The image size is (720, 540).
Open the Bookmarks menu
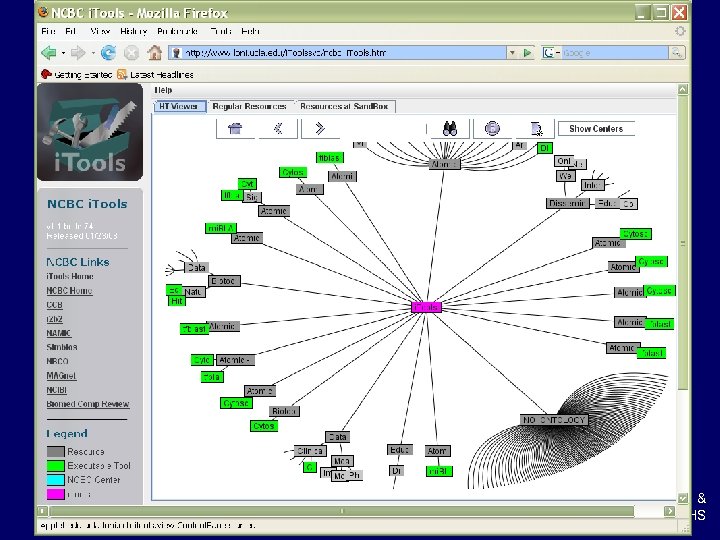[x=177, y=31]
